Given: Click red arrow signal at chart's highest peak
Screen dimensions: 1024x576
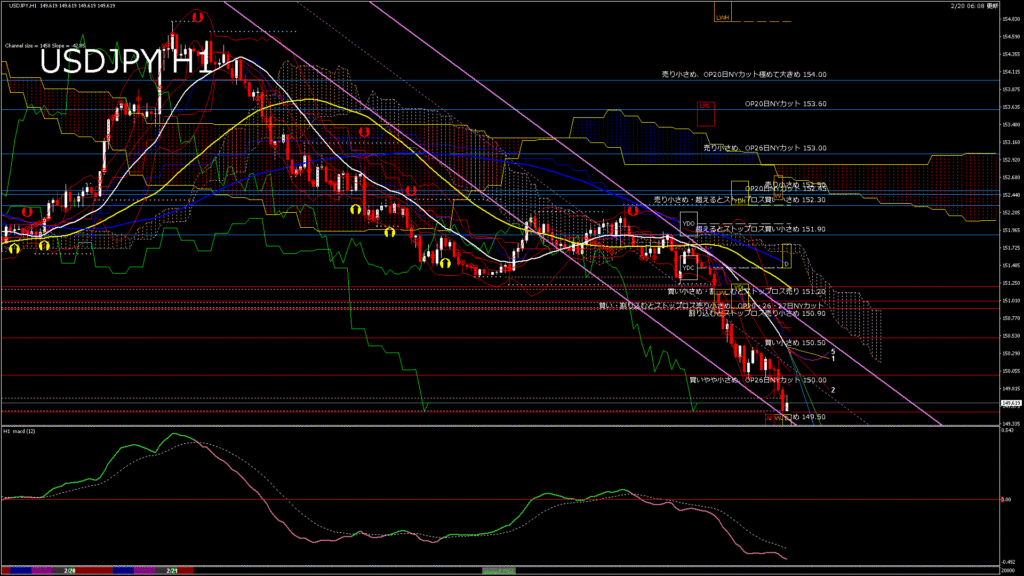Looking at the screenshot, I should click(x=198, y=17).
